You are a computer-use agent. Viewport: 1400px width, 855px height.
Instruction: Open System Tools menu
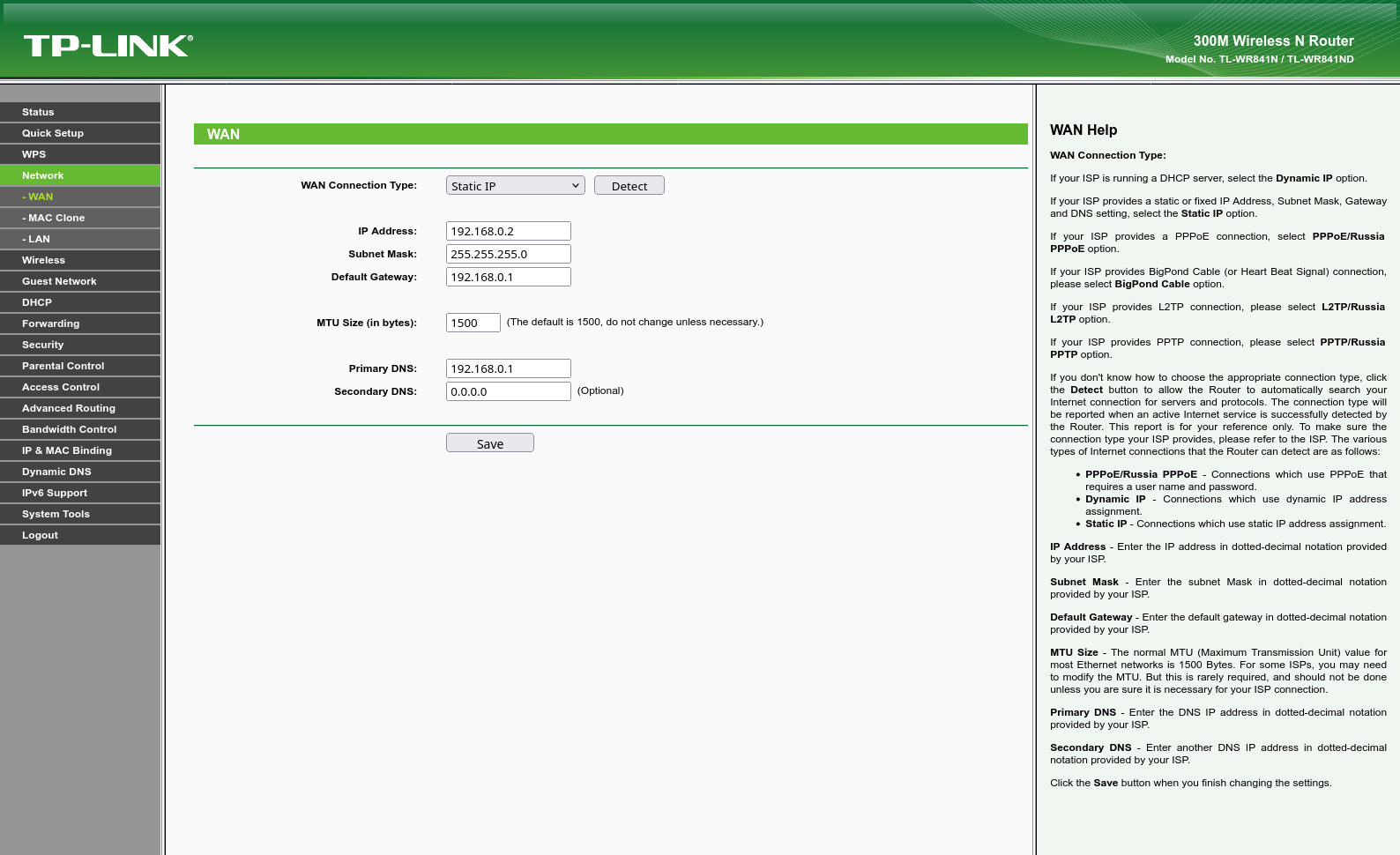click(x=80, y=514)
